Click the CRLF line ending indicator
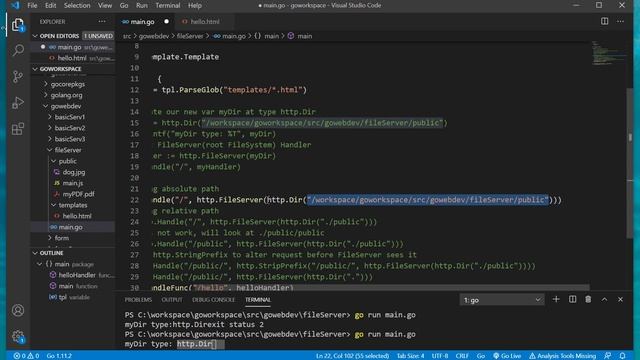 click(x=462, y=356)
